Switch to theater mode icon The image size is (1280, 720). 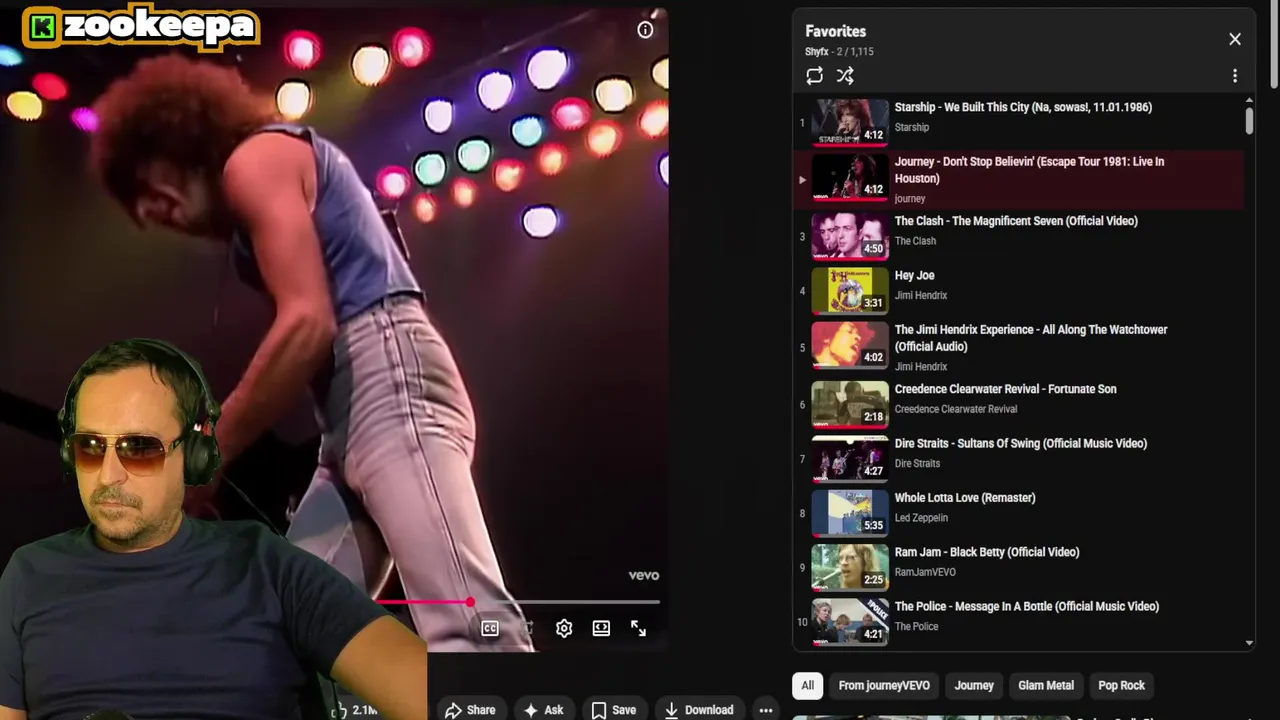point(601,628)
